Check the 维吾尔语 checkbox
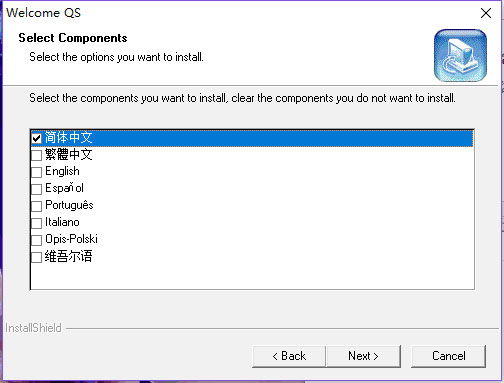 (x=36, y=257)
